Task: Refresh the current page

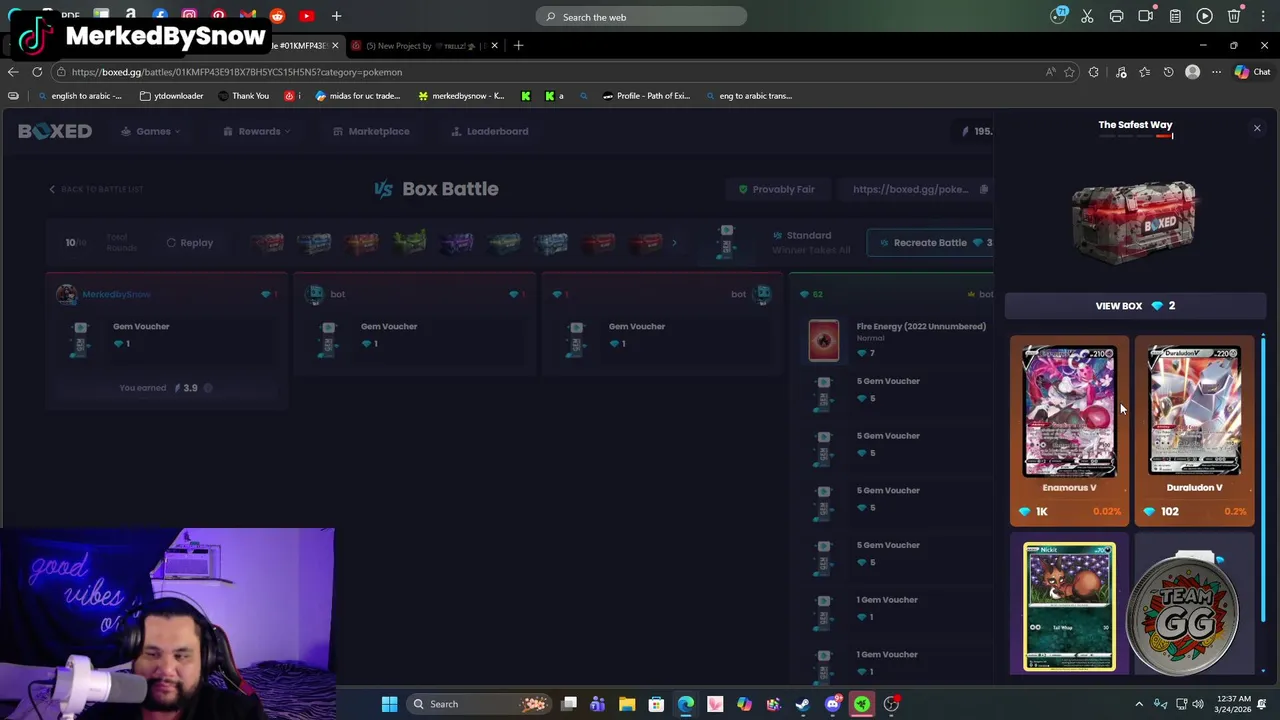Action: (37, 72)
